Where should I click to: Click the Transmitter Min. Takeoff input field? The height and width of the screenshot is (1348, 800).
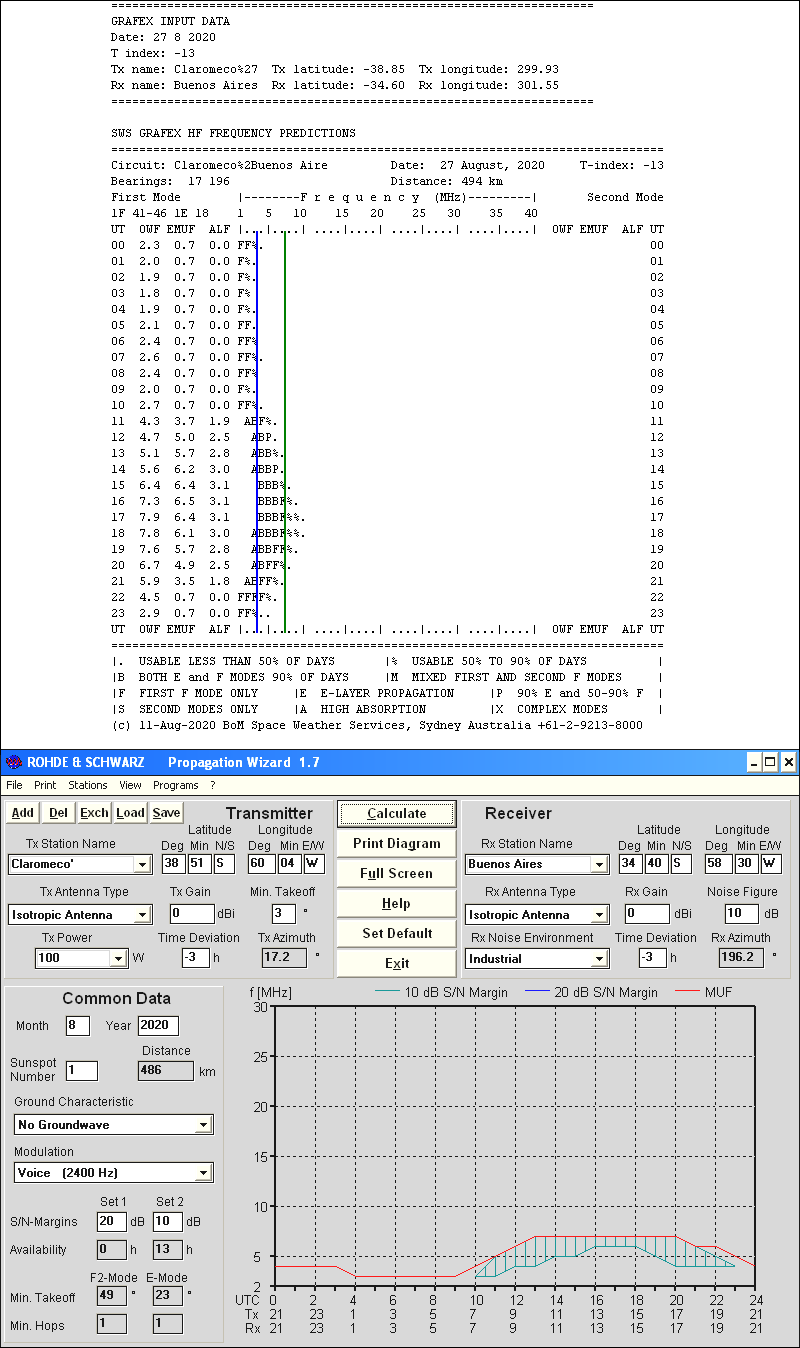tap(284, 913)
